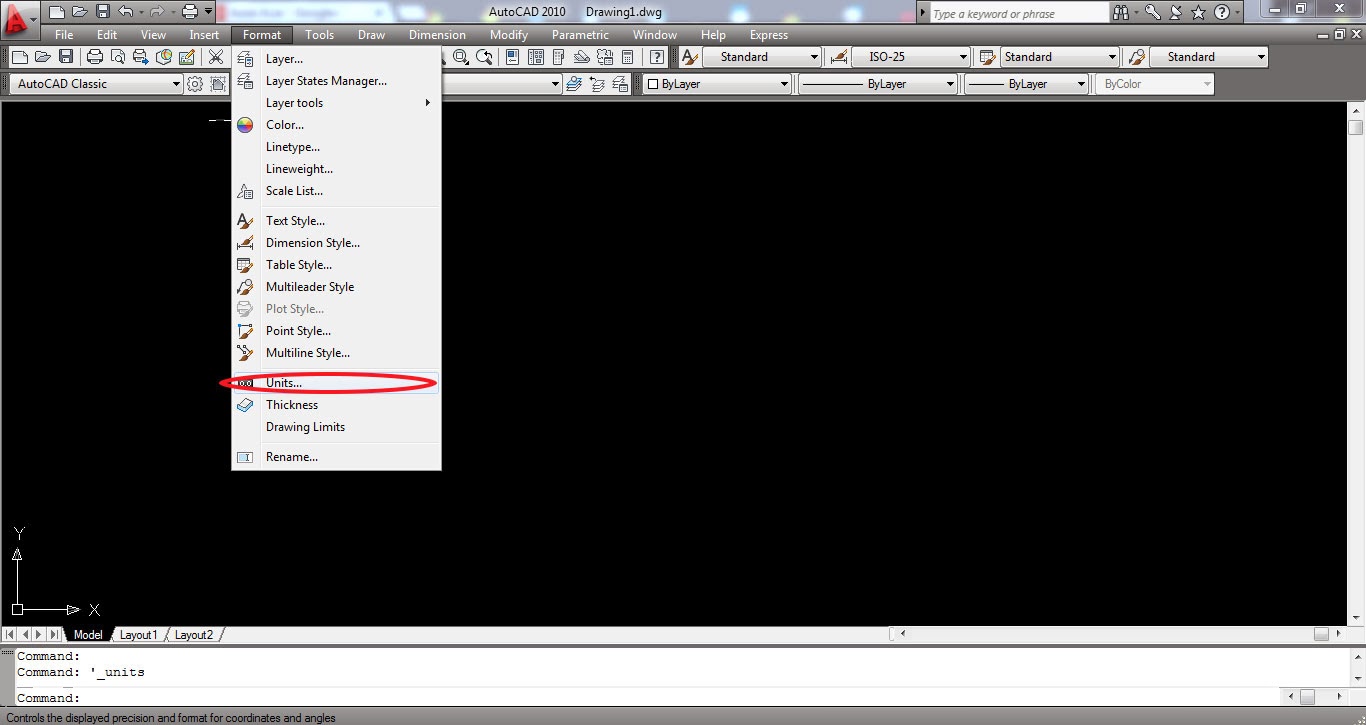Open the text style Standard dropdown
Viewport: 1366px width, 725px height.
click(x=762, y=57)
